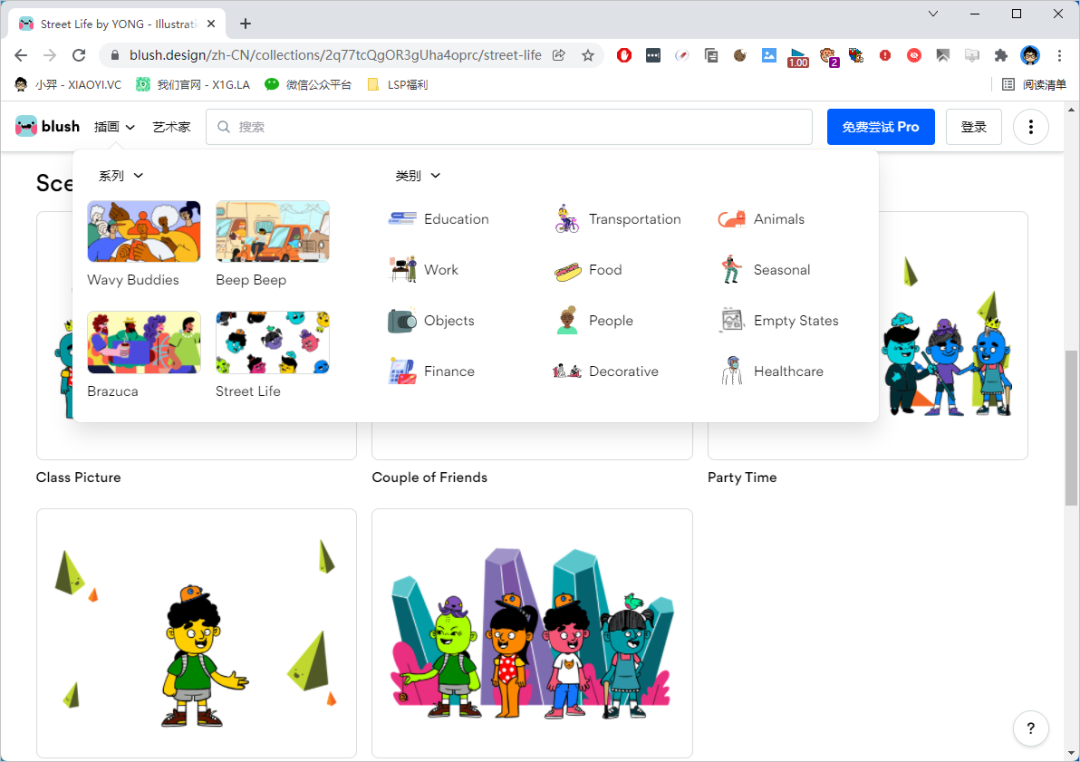Open the reading list button
Image resolution: width=1080 pixels, height=762 pixels.
pyautogui.click(x=1033, y=85)
